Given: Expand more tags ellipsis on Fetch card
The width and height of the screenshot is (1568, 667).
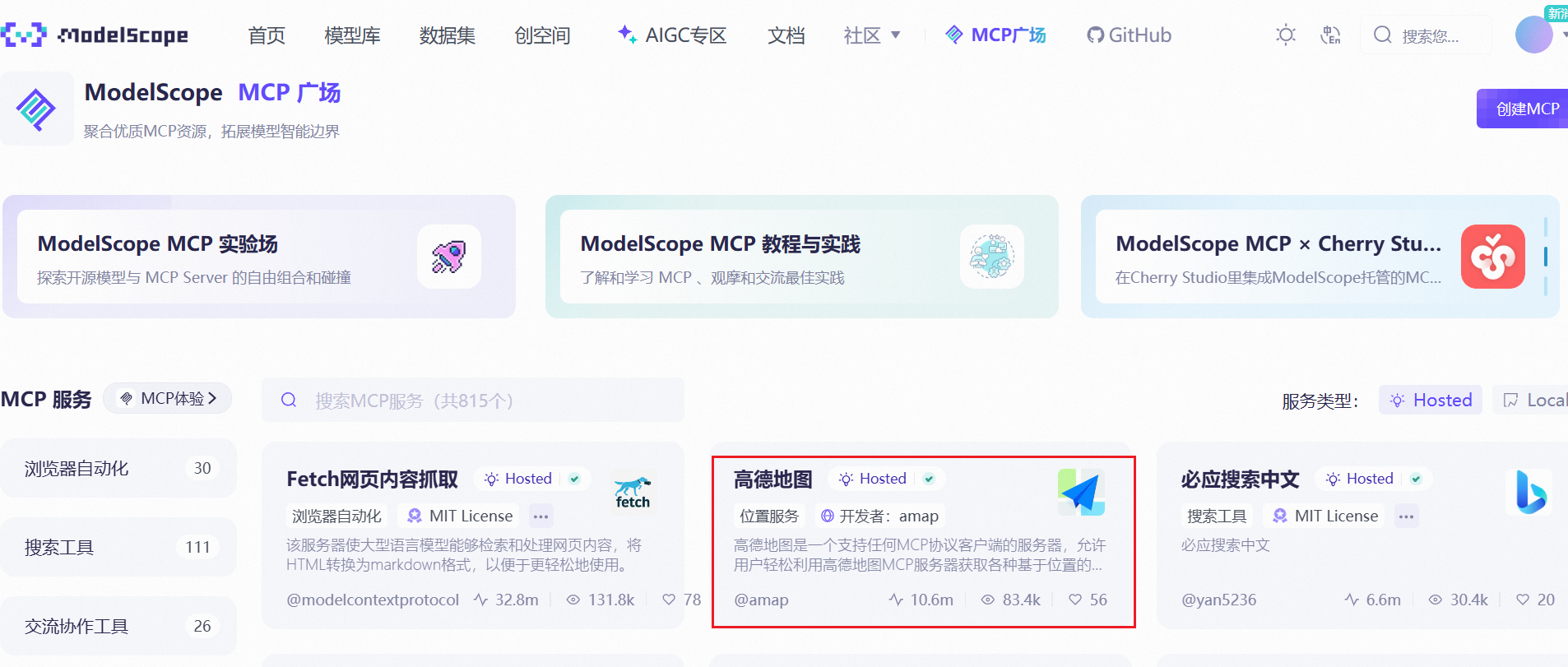Looking at the screenshot, I should (540, 516).
